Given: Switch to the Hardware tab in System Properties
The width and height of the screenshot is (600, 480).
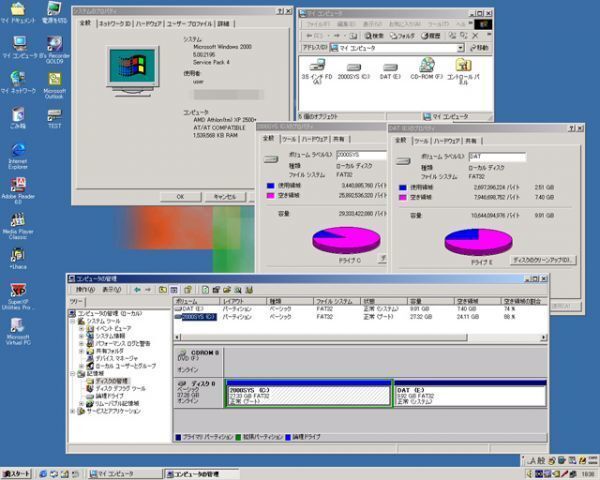Looking at the screenshot, I should 148,22.
